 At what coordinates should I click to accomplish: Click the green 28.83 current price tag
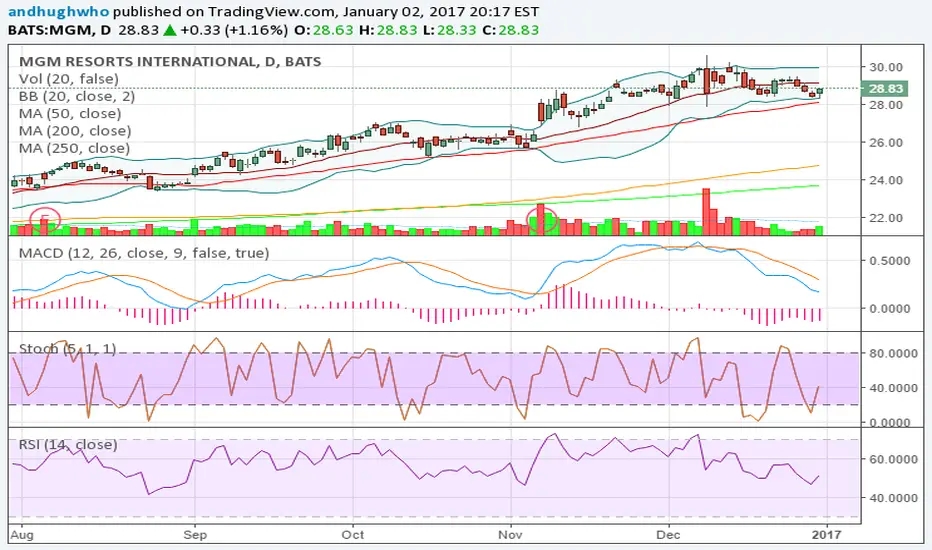[885, 89]
